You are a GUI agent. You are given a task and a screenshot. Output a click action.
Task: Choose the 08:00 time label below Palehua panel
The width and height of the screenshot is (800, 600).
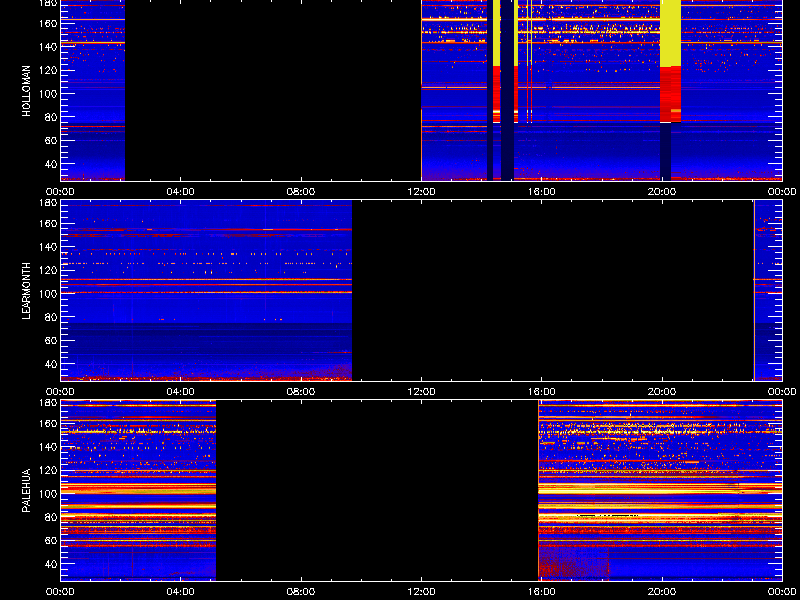(x=301, y=592)
